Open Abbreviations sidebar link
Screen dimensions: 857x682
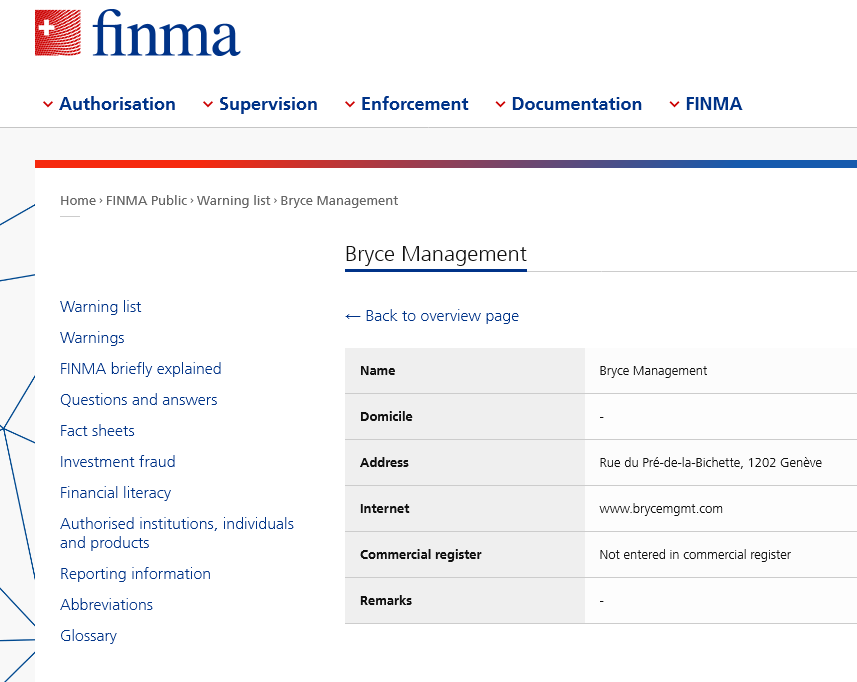coord(107,605)
